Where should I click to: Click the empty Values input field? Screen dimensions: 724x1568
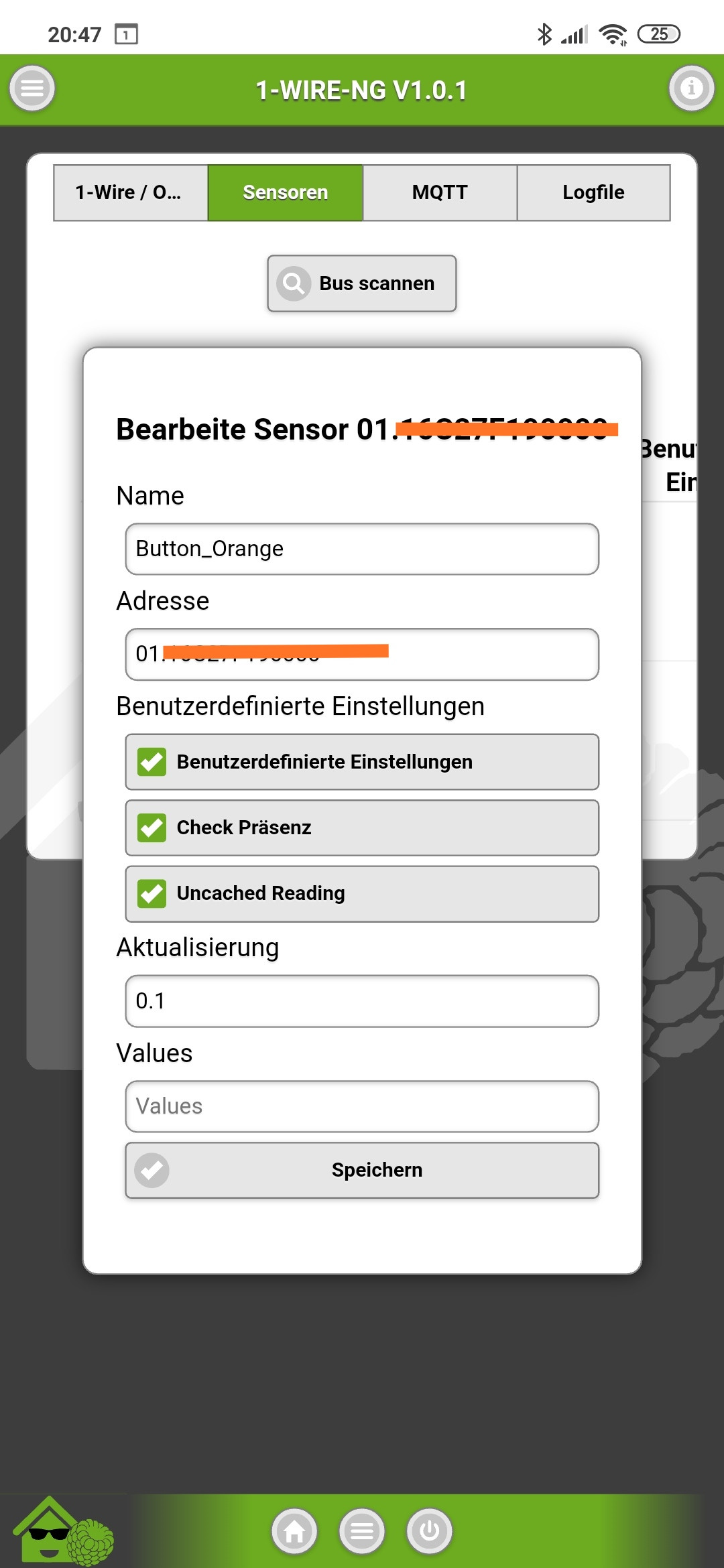362,1106
